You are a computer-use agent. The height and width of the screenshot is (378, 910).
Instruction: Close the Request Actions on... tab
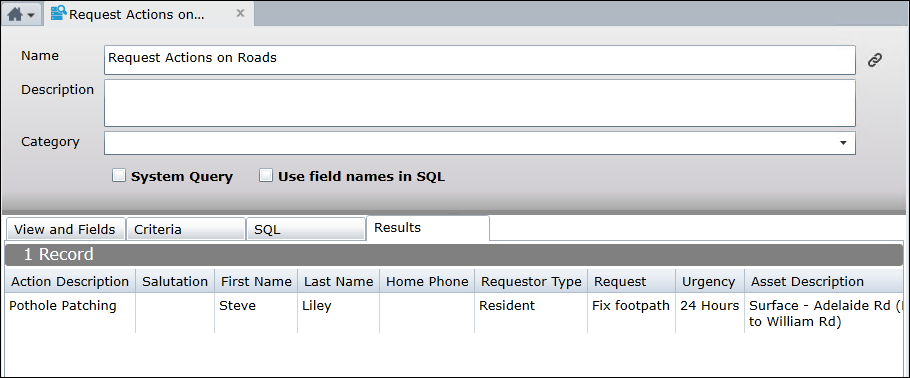click(241, 13)
